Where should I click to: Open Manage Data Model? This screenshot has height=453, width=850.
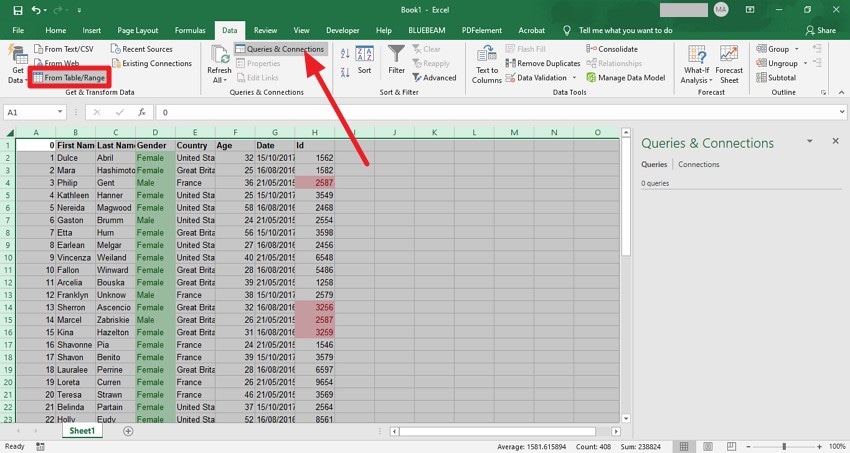pos(626,77)
